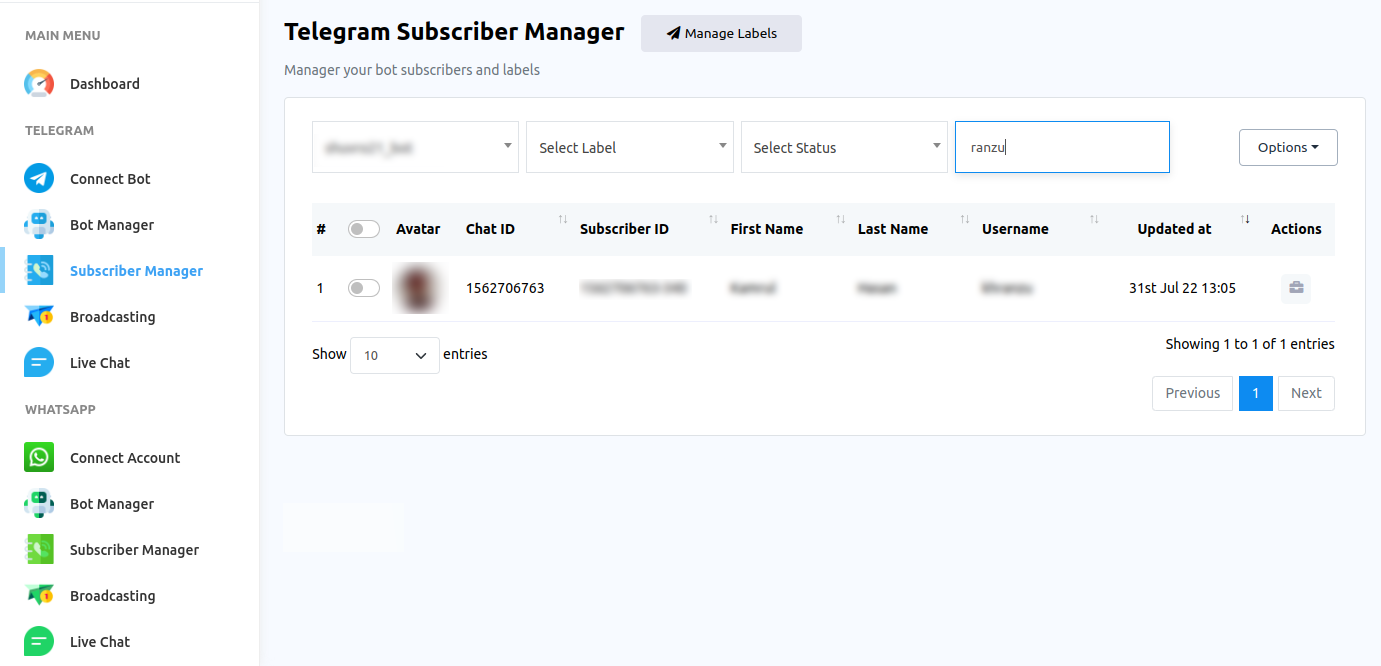
Task: Sort by First Name arrows icon
Action: pos(840,219)
